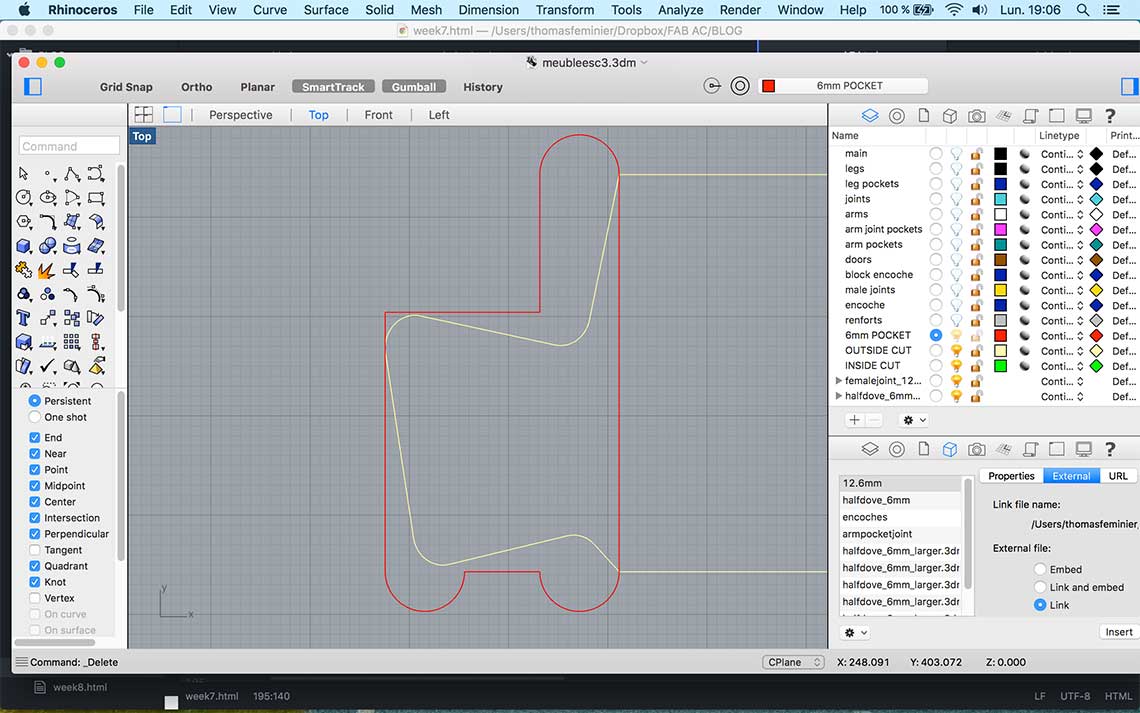Viewport: 1140px width, 713px height.
Task: Toggle the End object snap checkbox
Action: pyautogui.click(x=34, y=438)
